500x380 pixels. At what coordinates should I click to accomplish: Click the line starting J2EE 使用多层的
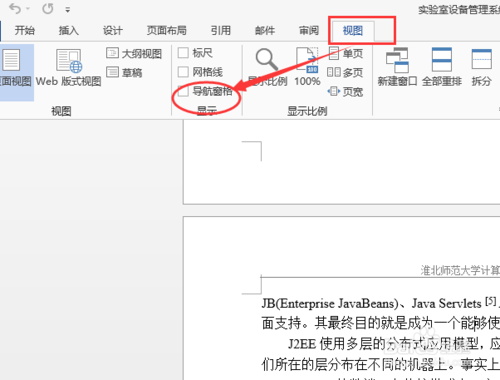click(x=393, y=344)
